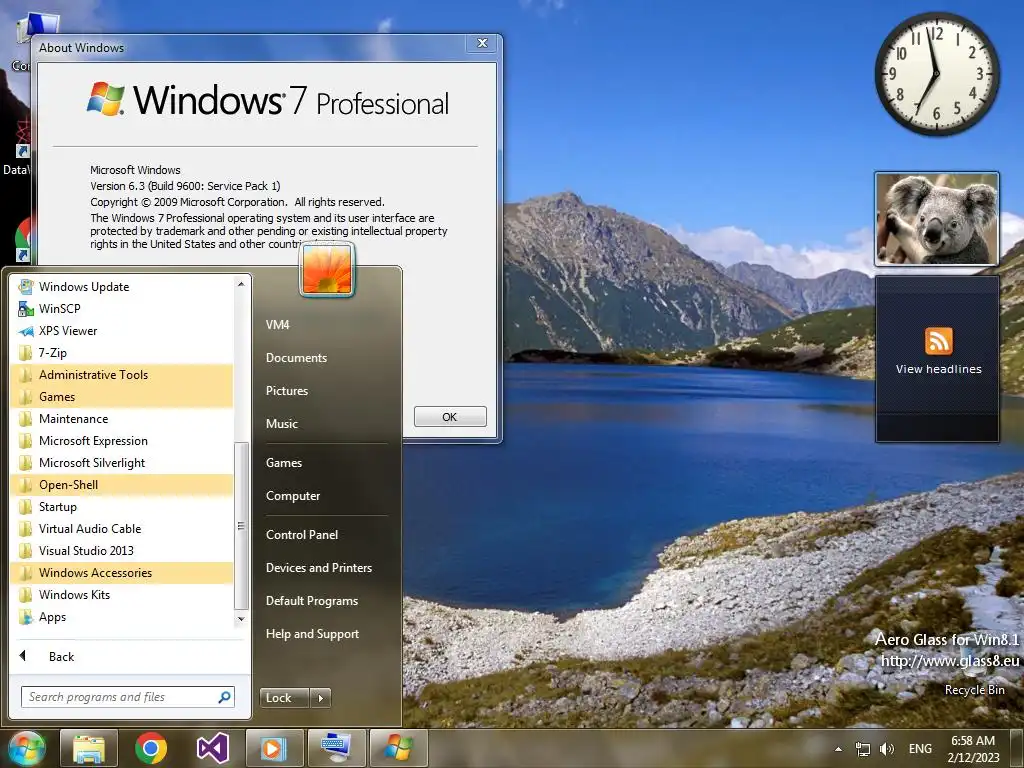Expand the Microsoft Expression folder

coord(121,441)
